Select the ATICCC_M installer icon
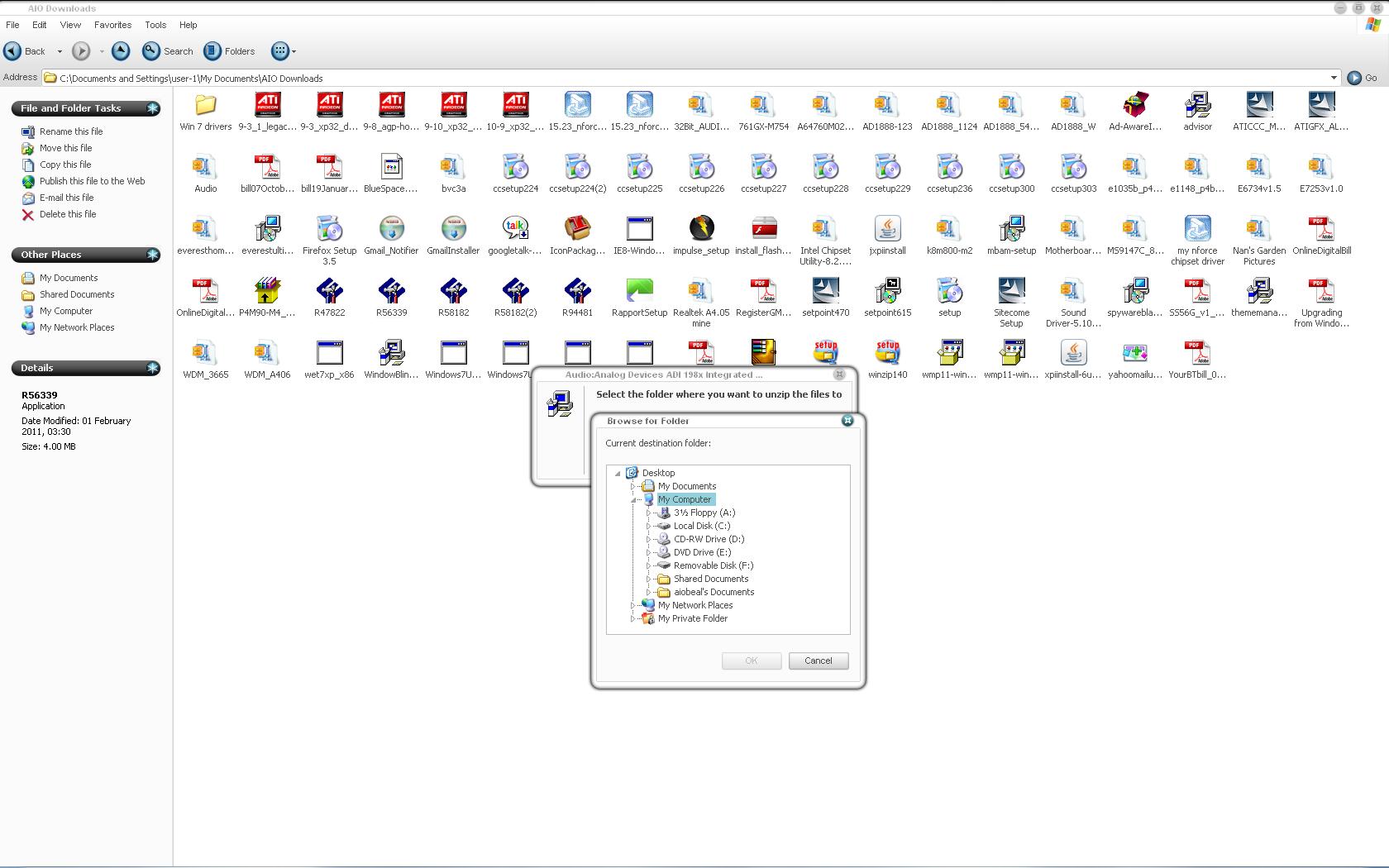 point(1260,105)
